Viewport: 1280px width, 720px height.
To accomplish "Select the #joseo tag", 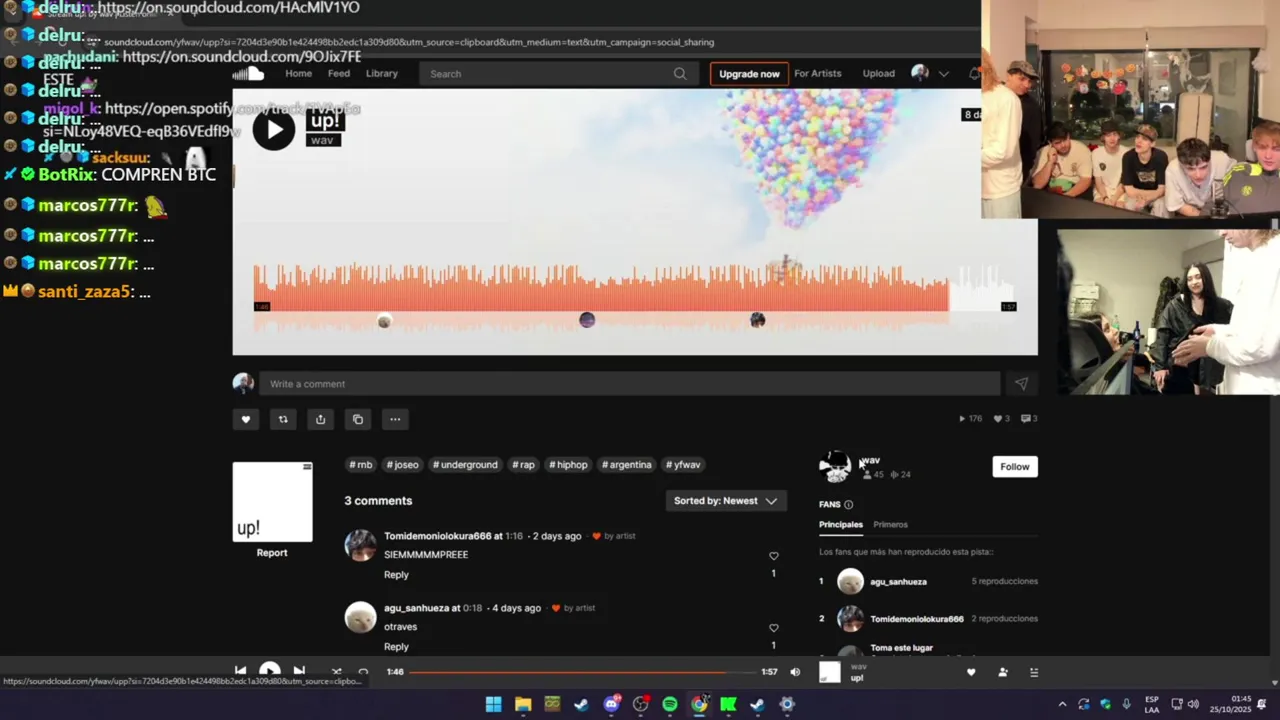I will (x=402, y=465).
